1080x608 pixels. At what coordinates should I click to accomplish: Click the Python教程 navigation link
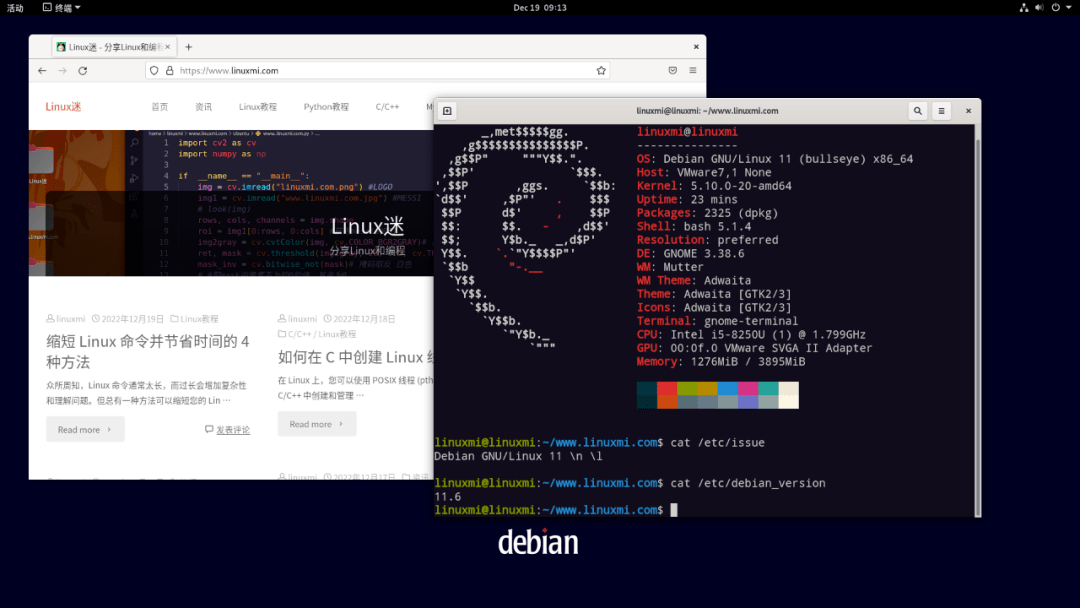coord(326,106)
